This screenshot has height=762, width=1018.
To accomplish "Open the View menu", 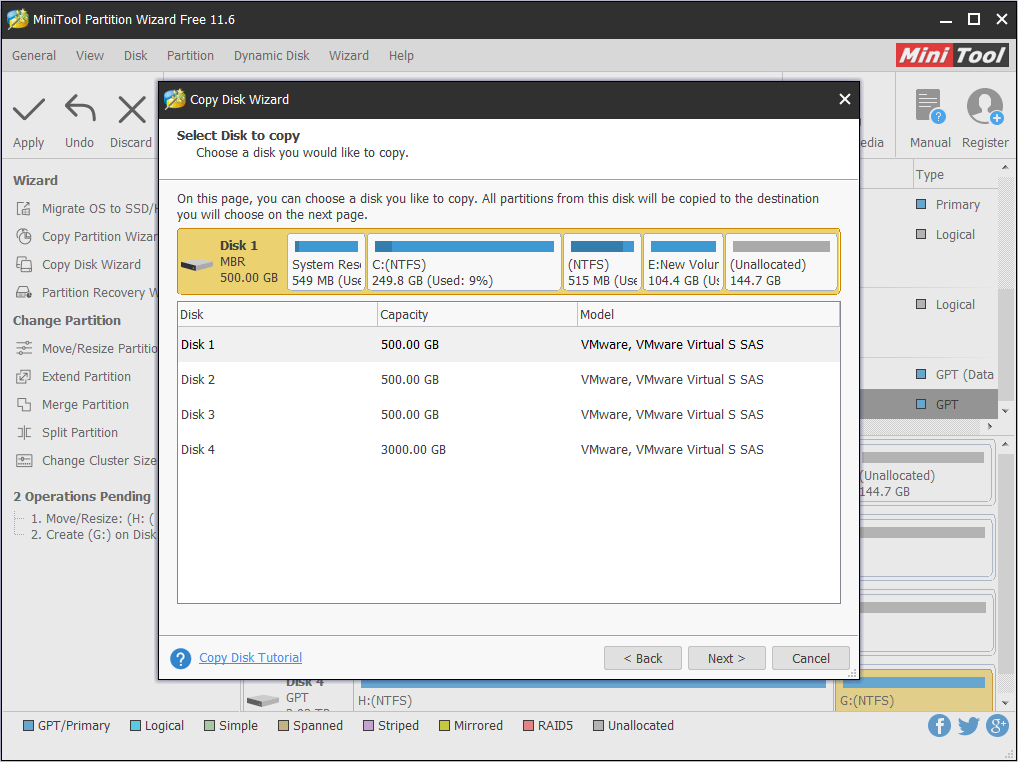I will point(90,56).
